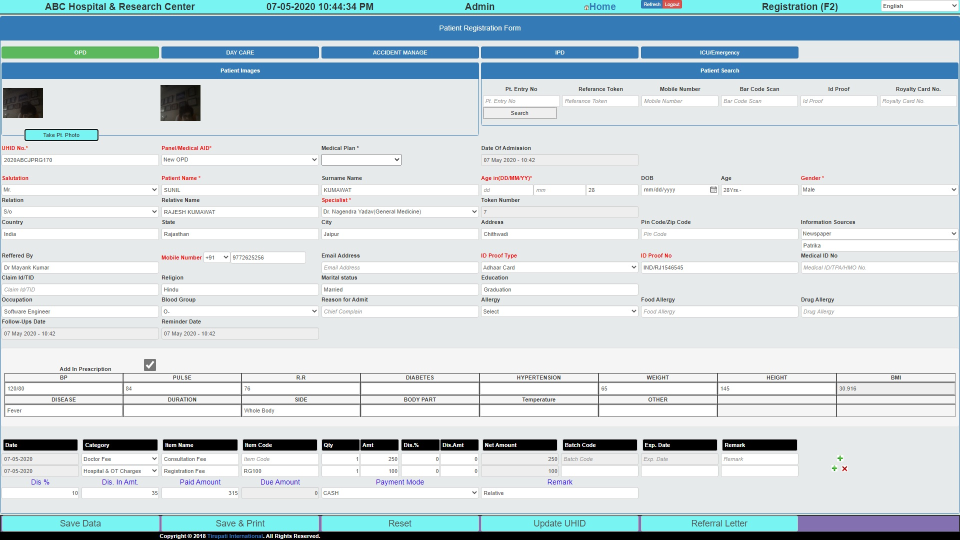
Task: Click the Email Address input field
Action: click(x=400, y=268)
